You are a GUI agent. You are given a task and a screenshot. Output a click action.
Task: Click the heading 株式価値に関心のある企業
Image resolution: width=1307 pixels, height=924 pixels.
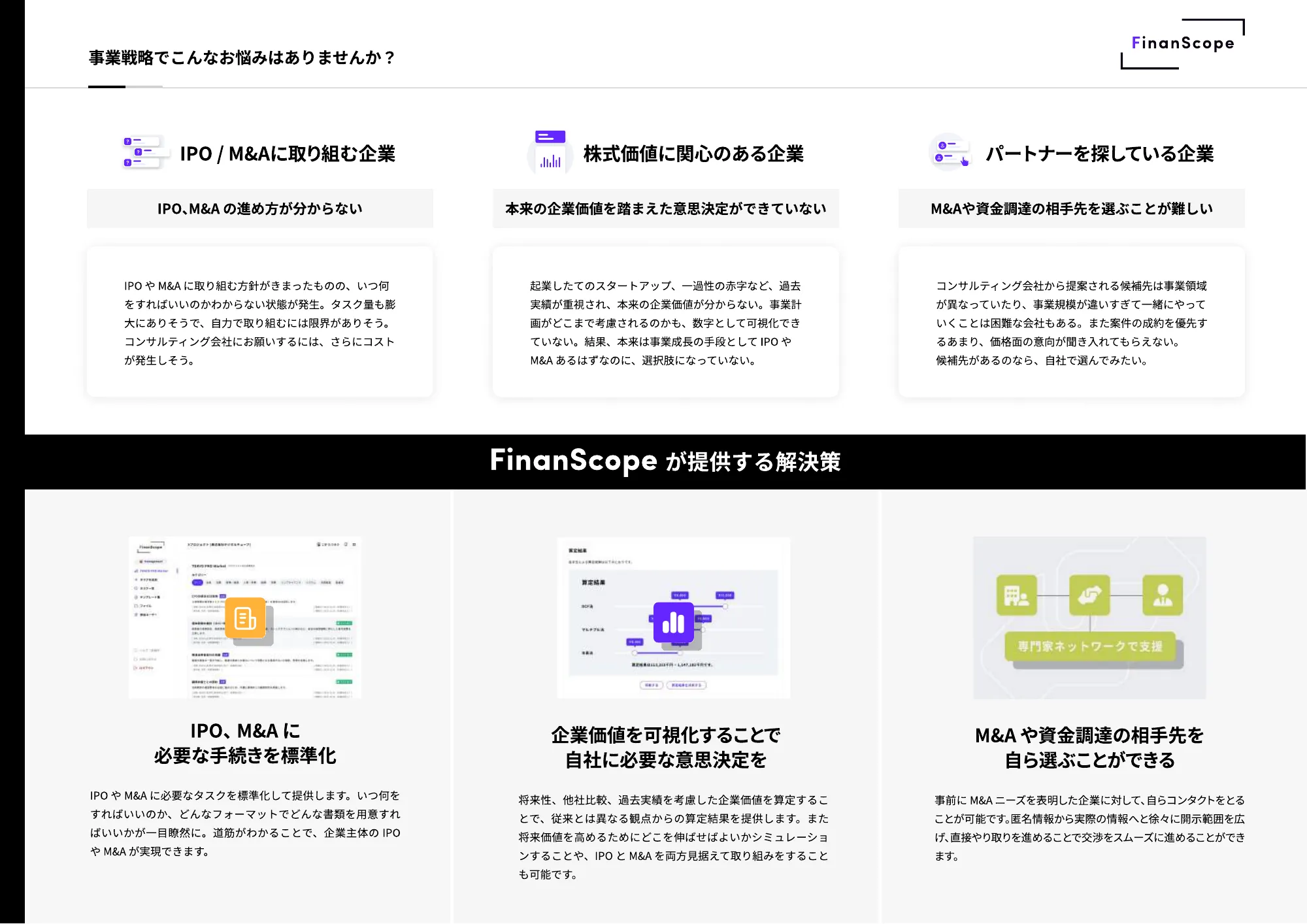pos(693,154)
